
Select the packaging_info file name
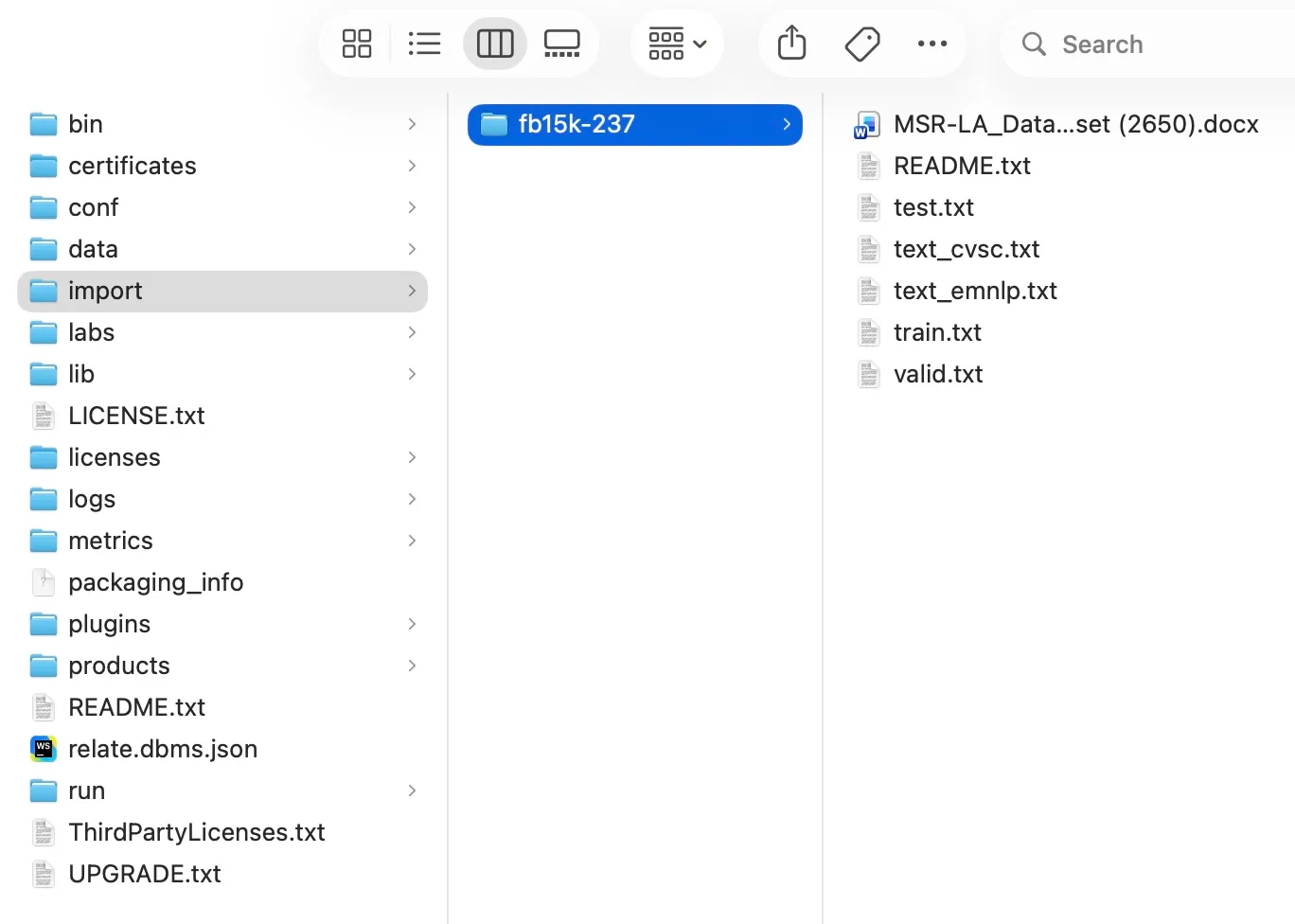click(156, 583)
